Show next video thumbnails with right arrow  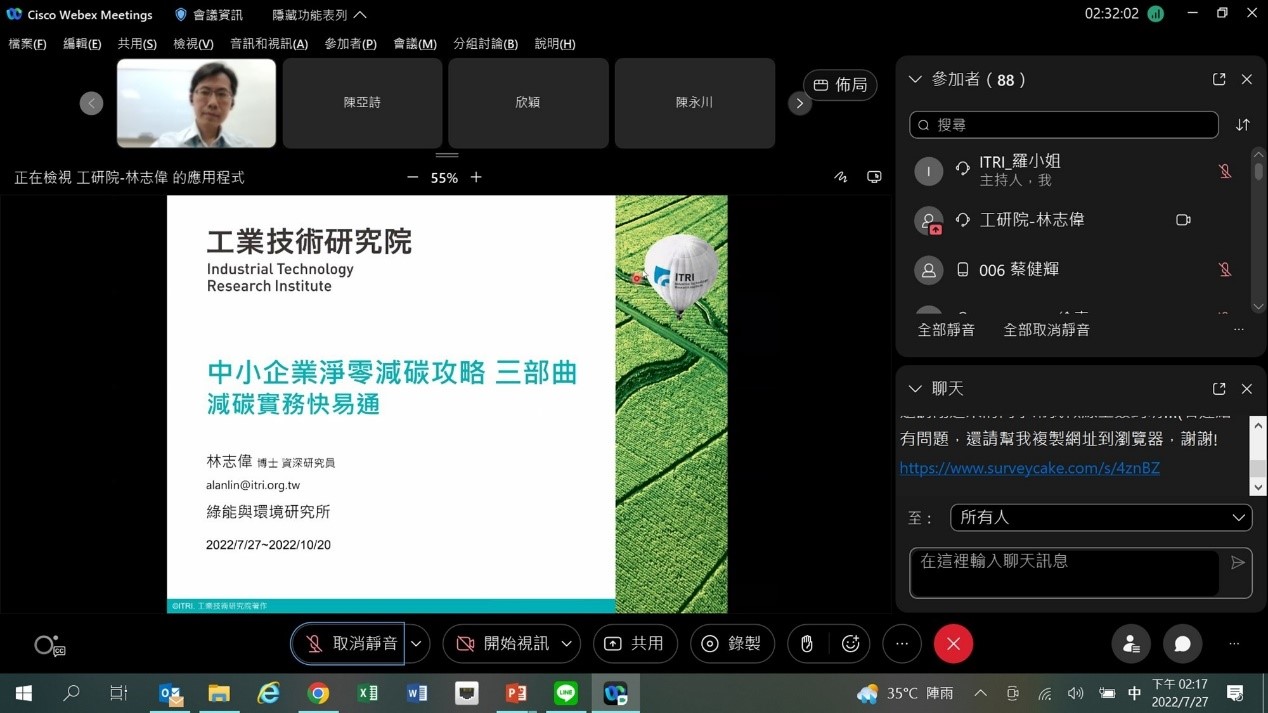tap(799, 103)
